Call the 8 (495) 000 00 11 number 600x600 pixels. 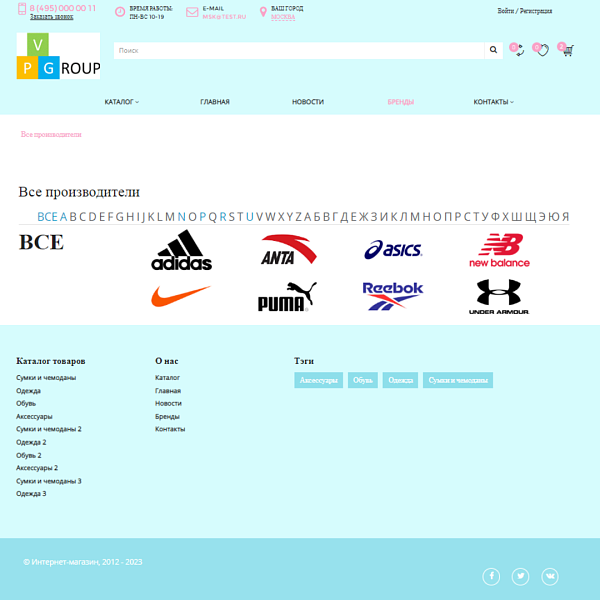pos(63,8)
